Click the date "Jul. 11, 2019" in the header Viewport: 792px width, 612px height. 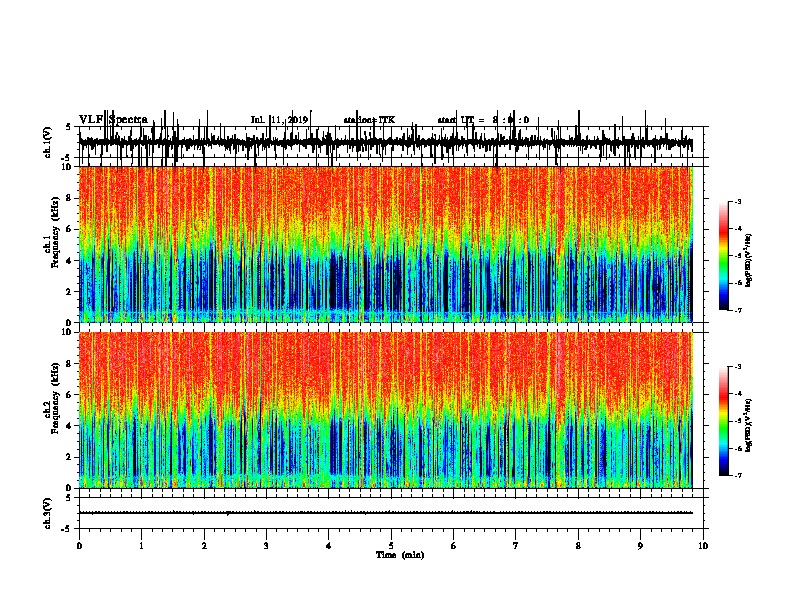[279, 120]
